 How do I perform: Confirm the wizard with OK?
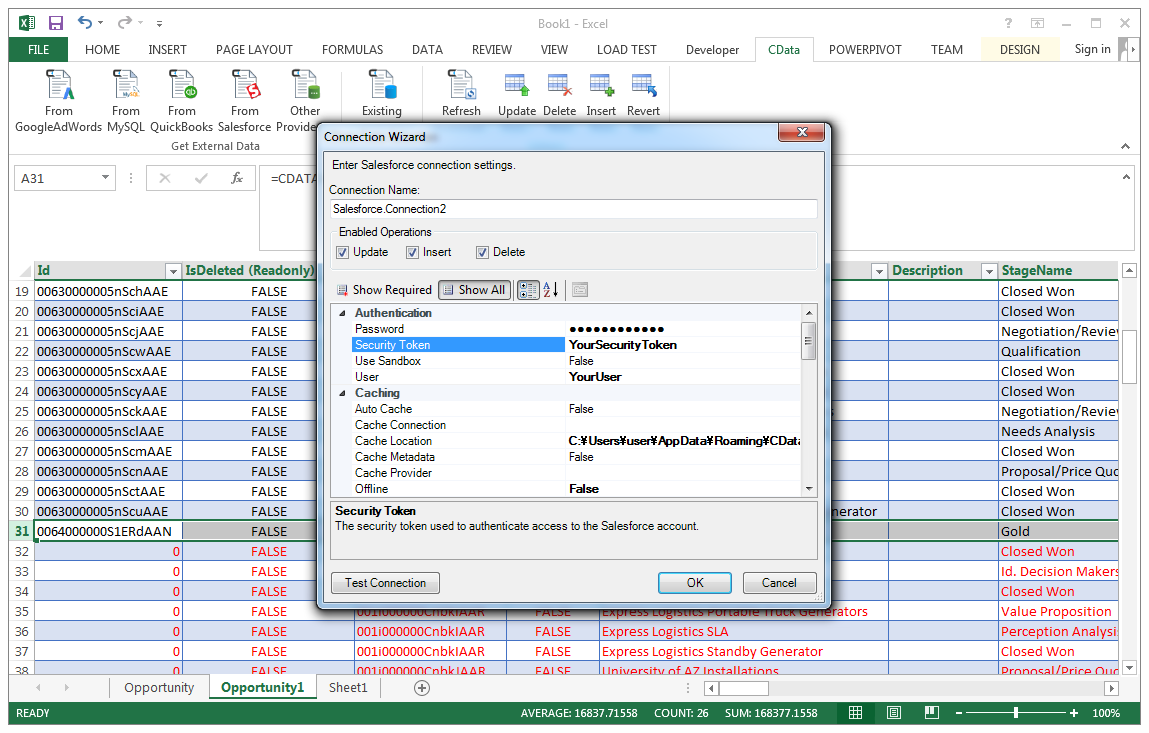point(695,583)
